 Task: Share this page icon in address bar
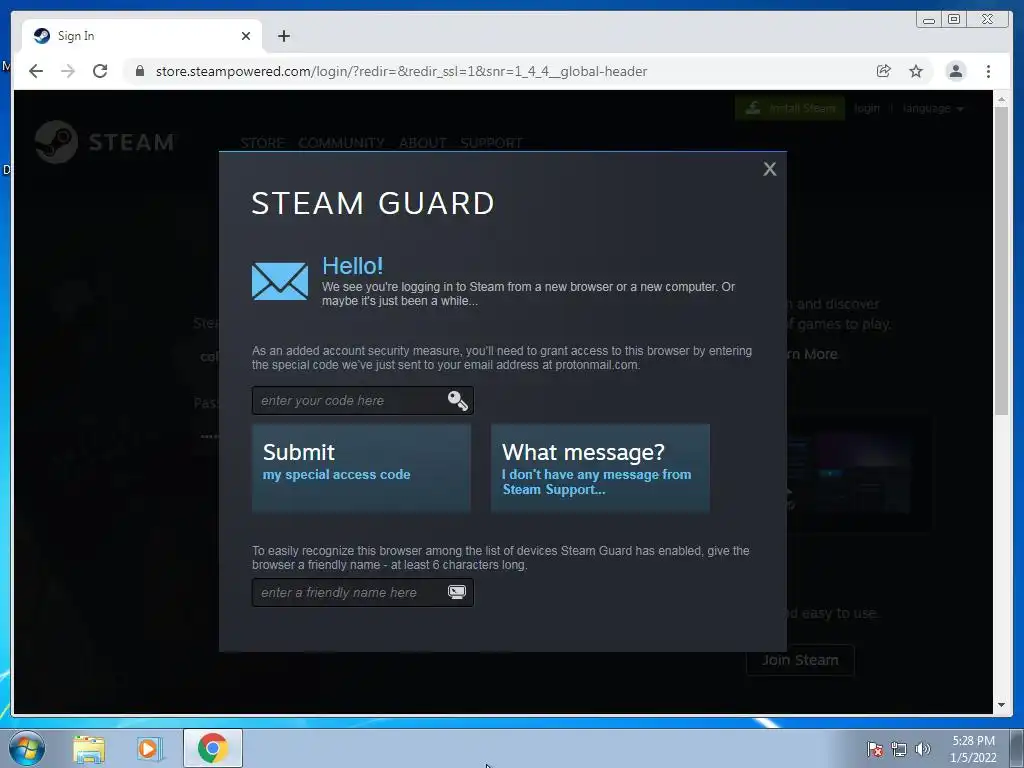coord(883,71)
